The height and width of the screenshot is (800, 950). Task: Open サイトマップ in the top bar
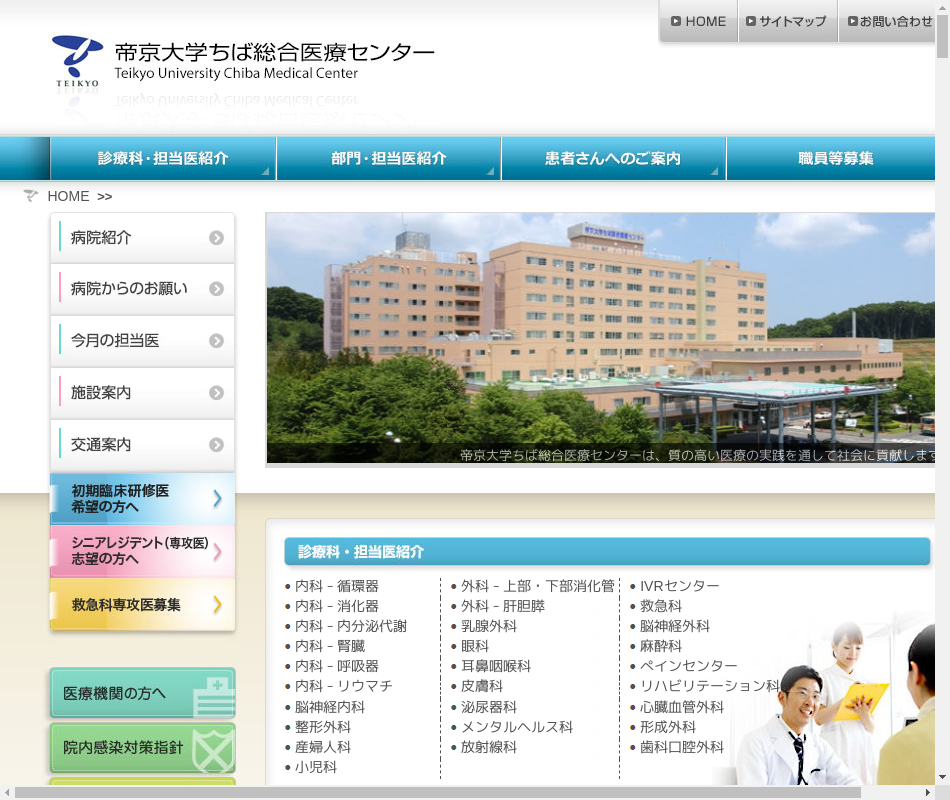pyautogui.click(x=787, y=22)
